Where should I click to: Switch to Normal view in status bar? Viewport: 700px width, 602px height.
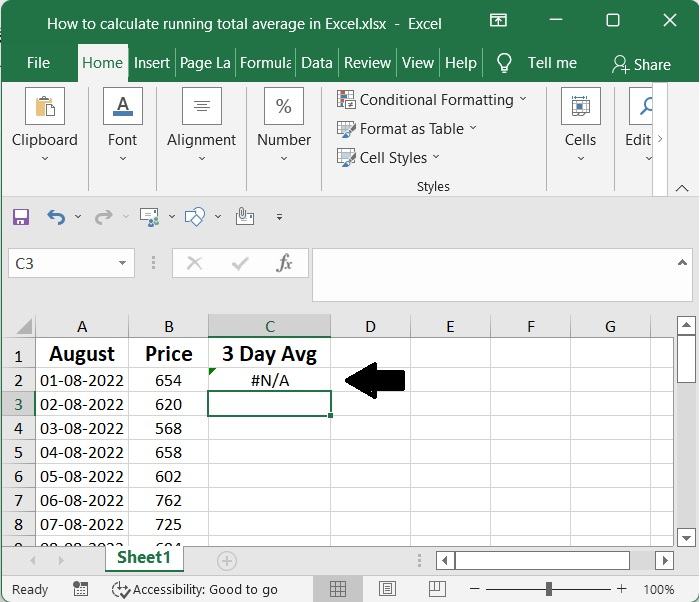point(339,589)
